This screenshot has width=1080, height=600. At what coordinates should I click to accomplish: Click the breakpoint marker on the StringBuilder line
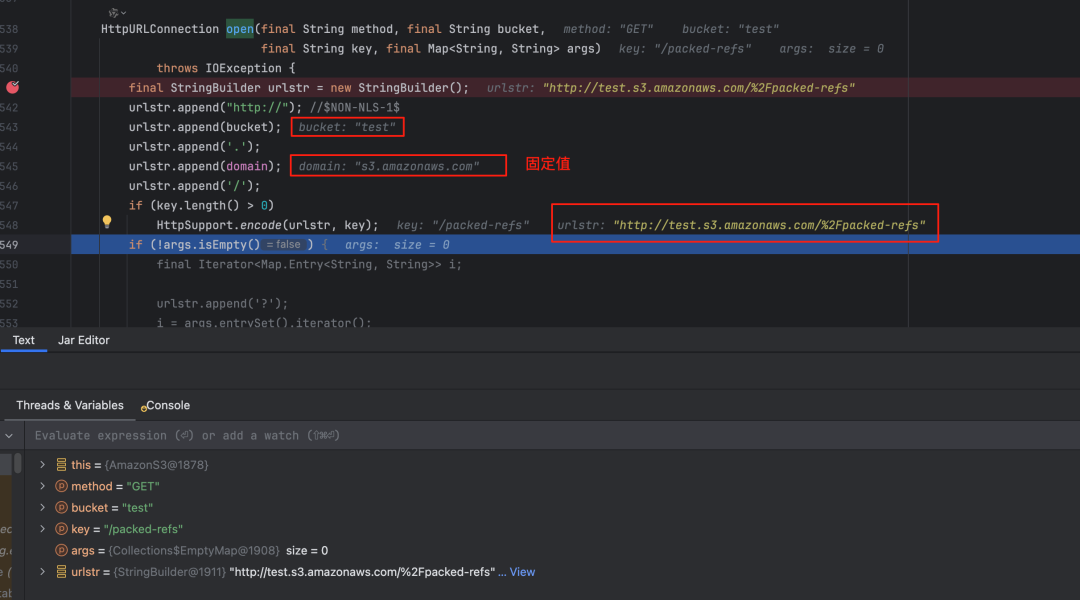click(x=12, y=87)
